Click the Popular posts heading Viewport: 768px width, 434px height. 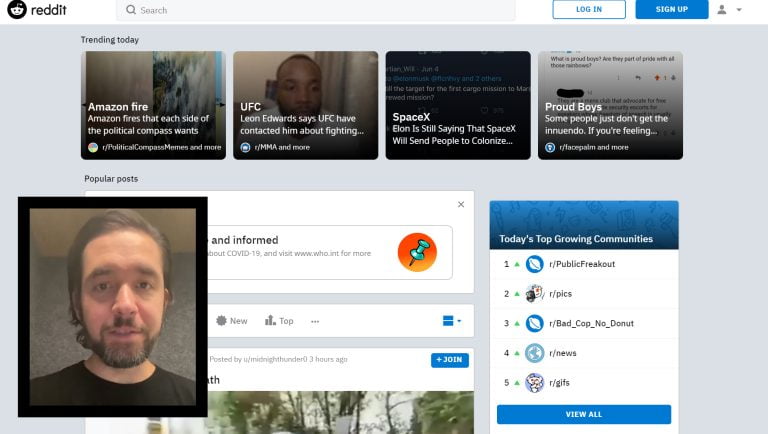[x=111, y=179]
